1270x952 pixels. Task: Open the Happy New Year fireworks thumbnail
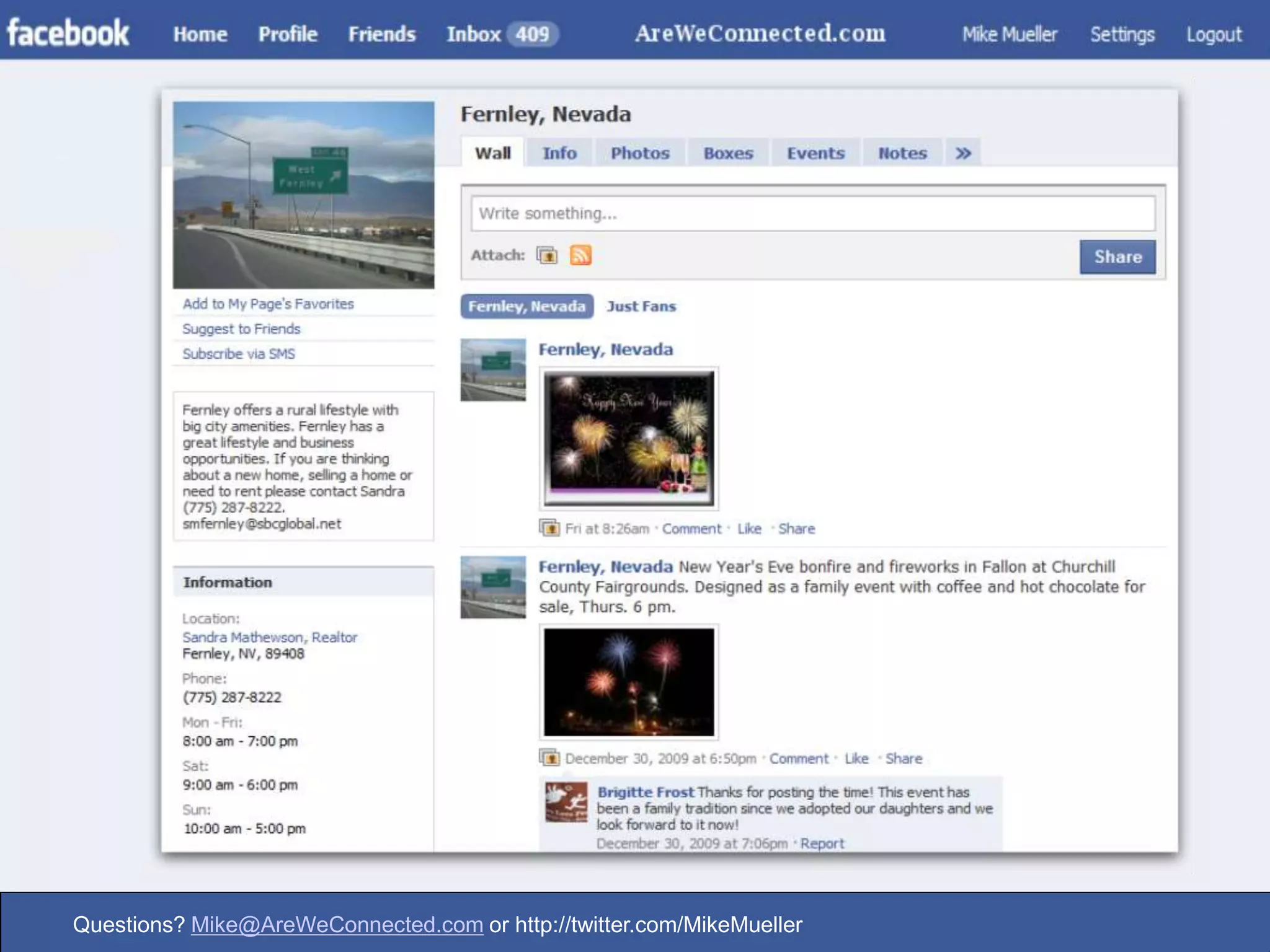pyautogui.click(x=629, y=438)
